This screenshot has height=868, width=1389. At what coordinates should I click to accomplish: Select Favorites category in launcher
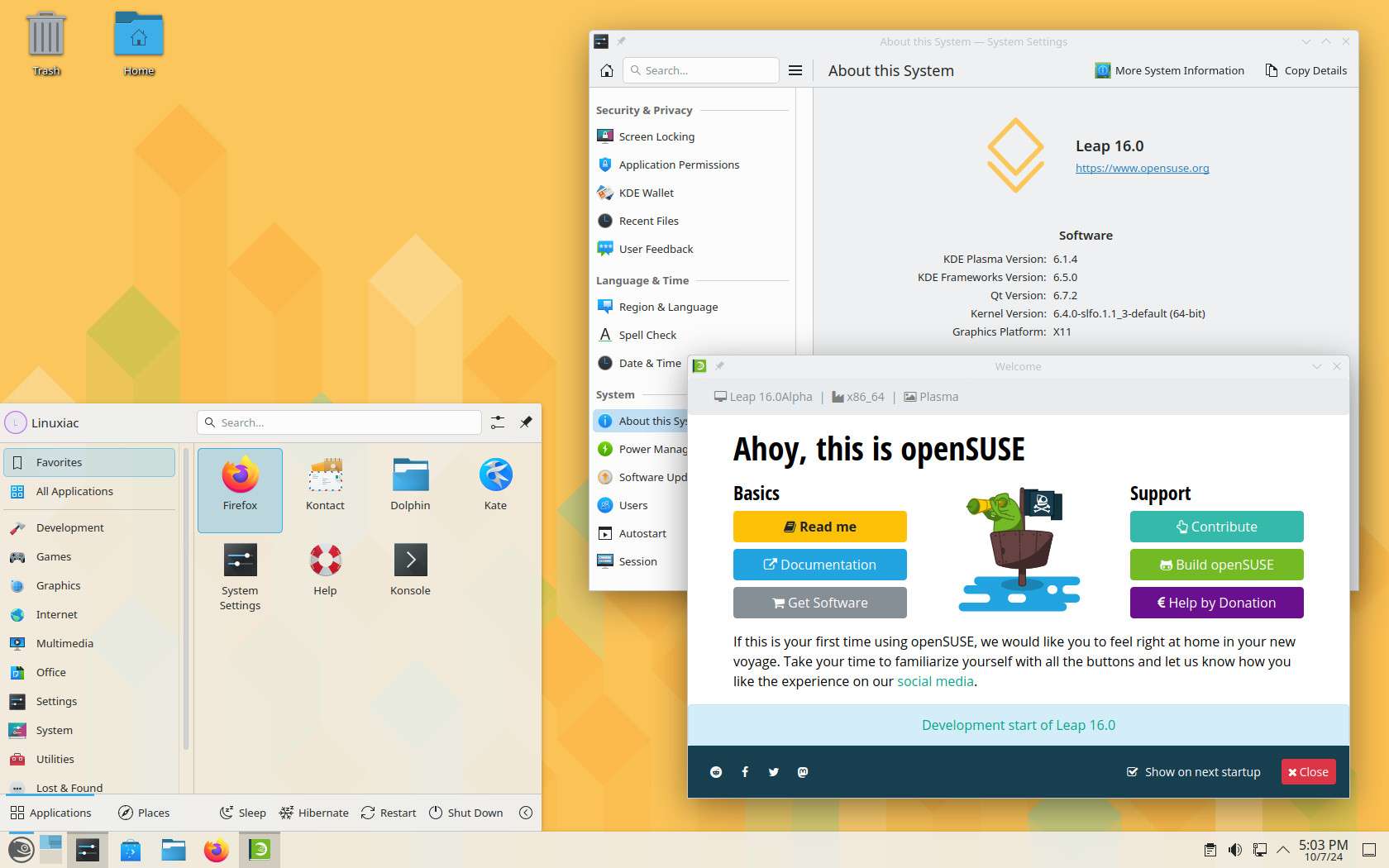89,462
